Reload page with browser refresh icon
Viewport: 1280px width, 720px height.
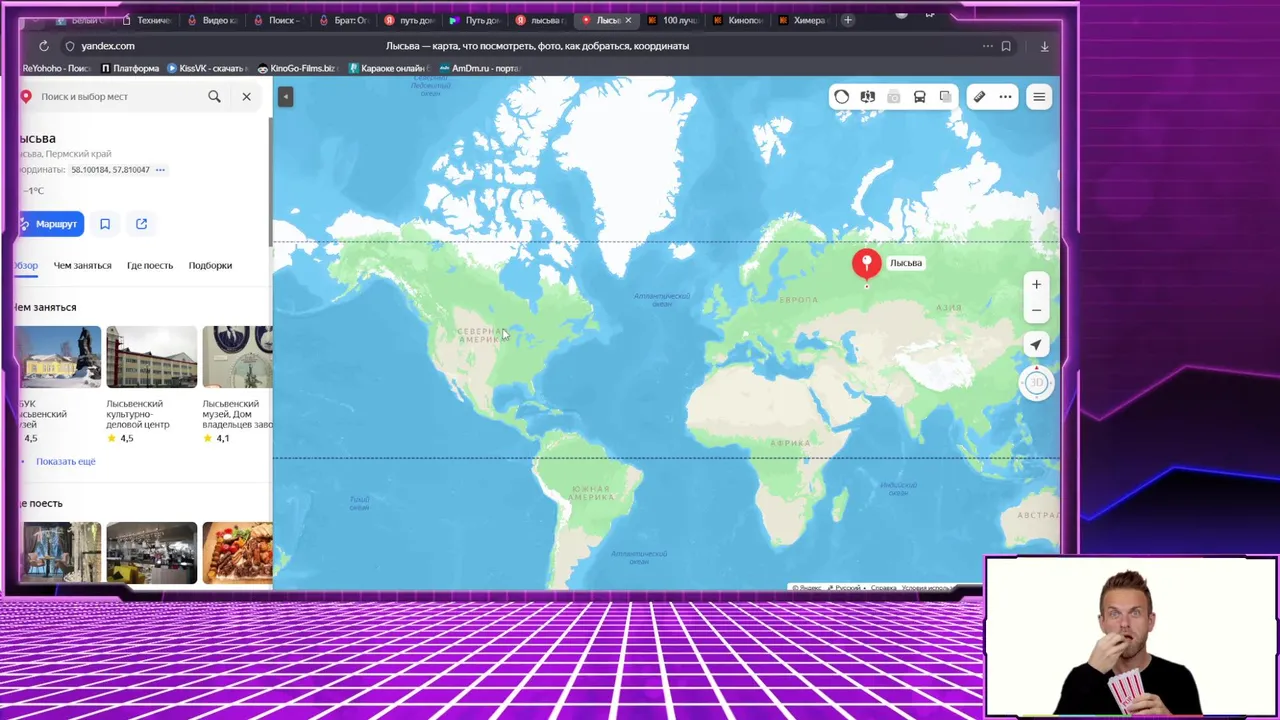coord(44,46)
